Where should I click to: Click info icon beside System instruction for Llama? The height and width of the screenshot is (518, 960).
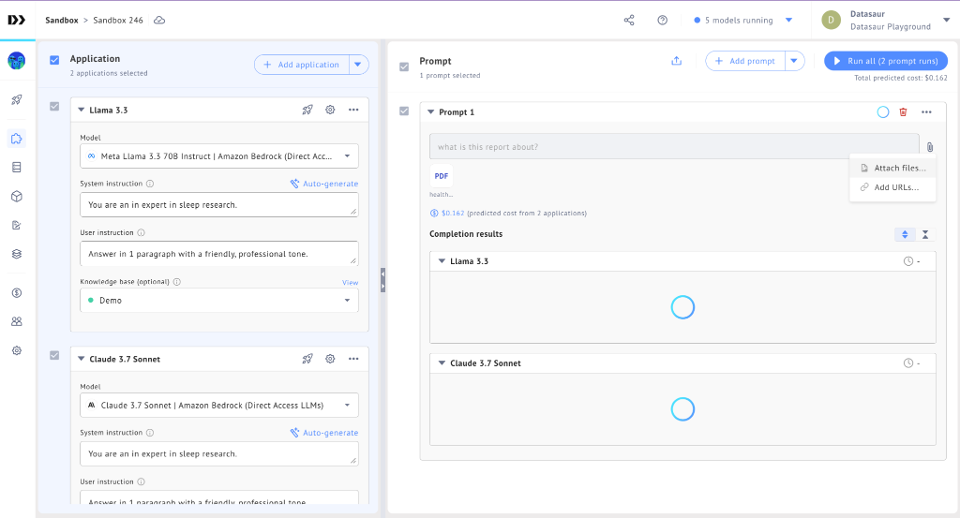click(x=150, y=184)
